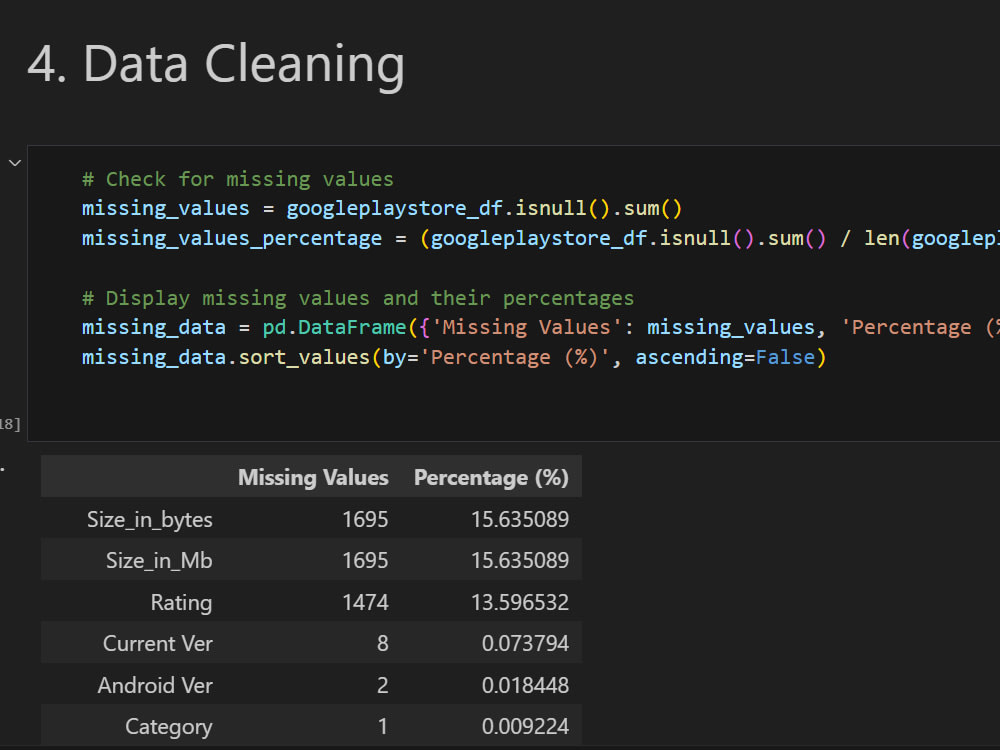Click the sort_values line of code
The image size is (1000, 750).
[x=300, y=356]
